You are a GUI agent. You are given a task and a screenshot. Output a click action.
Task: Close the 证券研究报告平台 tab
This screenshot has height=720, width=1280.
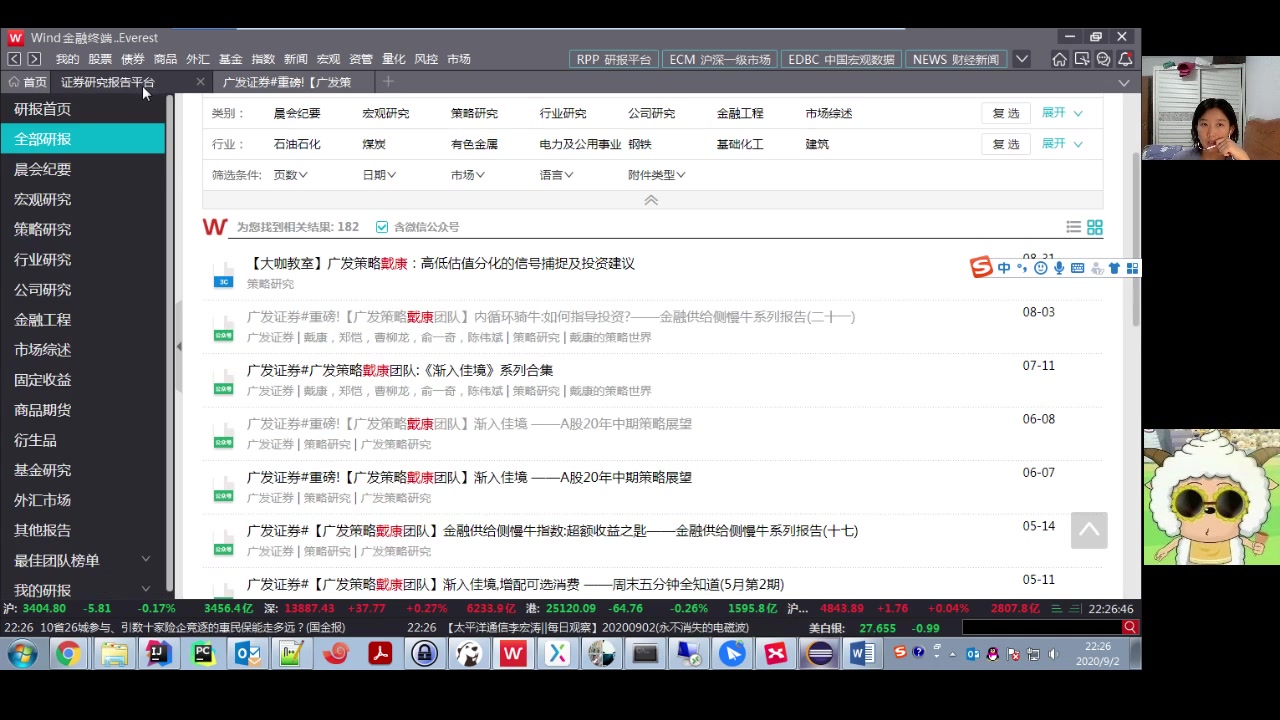coord(200,82)
